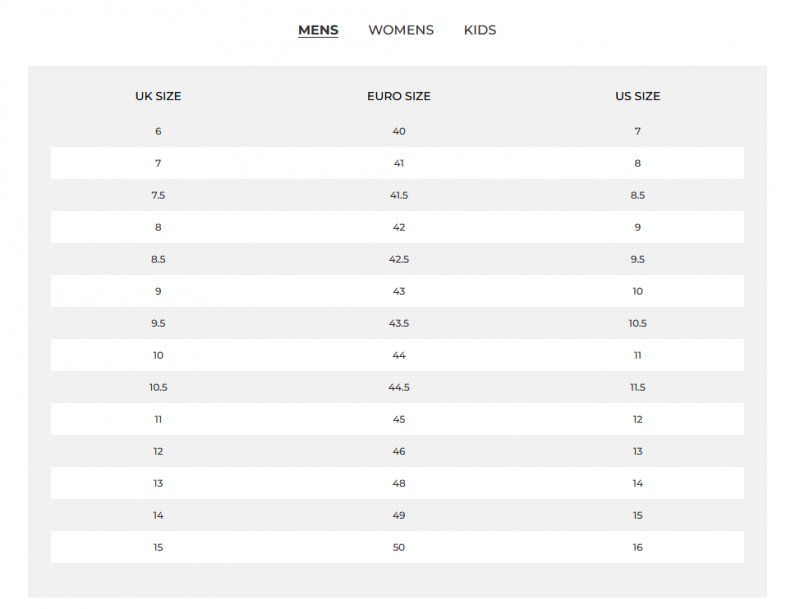800x609 pixels.
Task: Click the UK size 10 cell
Action: (158, 355)
